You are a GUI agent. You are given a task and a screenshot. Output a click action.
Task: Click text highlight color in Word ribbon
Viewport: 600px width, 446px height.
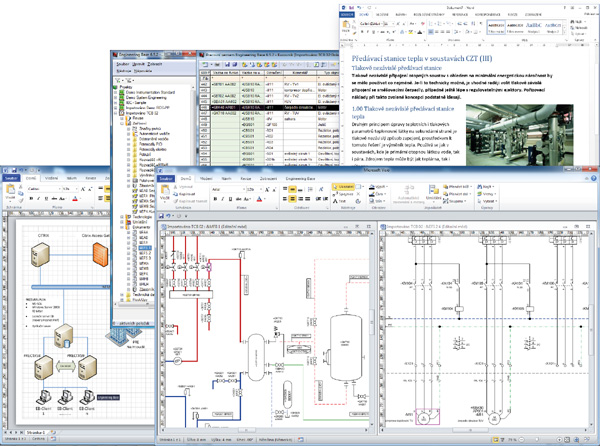(x=412, y=32)
